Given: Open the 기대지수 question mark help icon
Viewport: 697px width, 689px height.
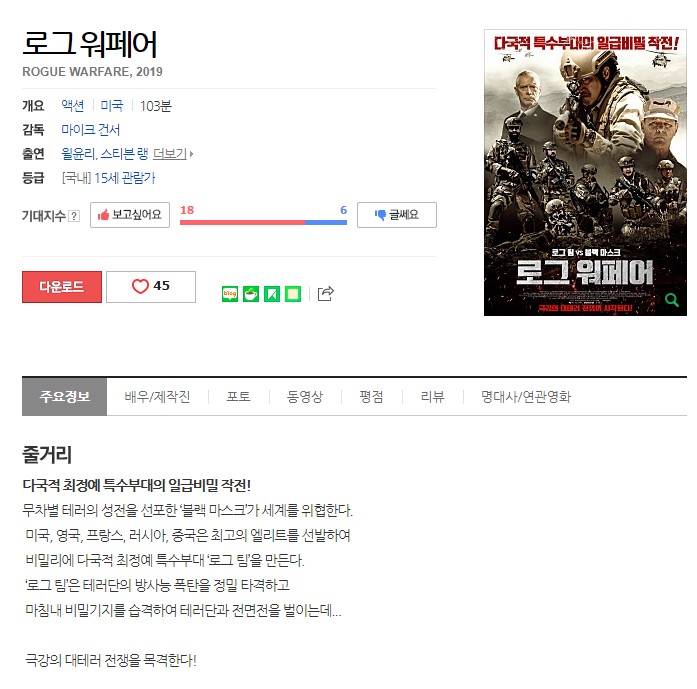Looking at the screenshot, I should point(74,216).
